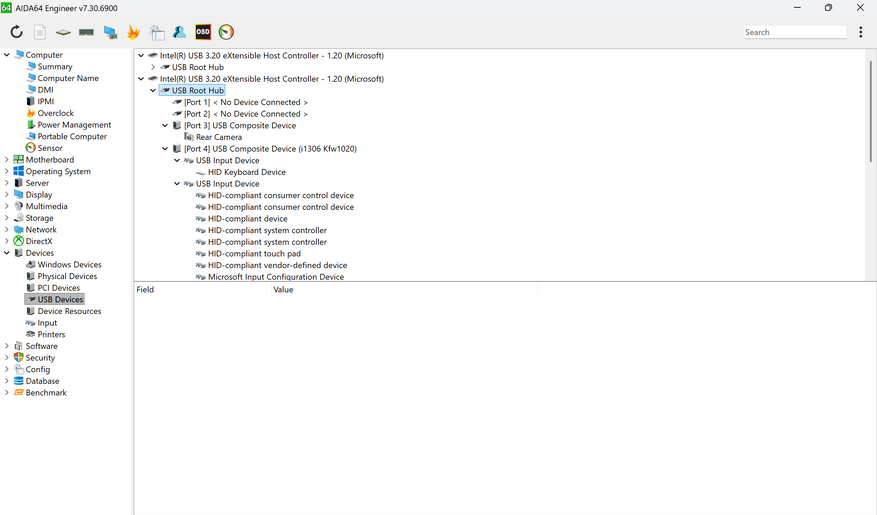Select Port 1 No Device Connected
Image resolution: width=877 pixels, height=515 pixels.
point(246,102)
